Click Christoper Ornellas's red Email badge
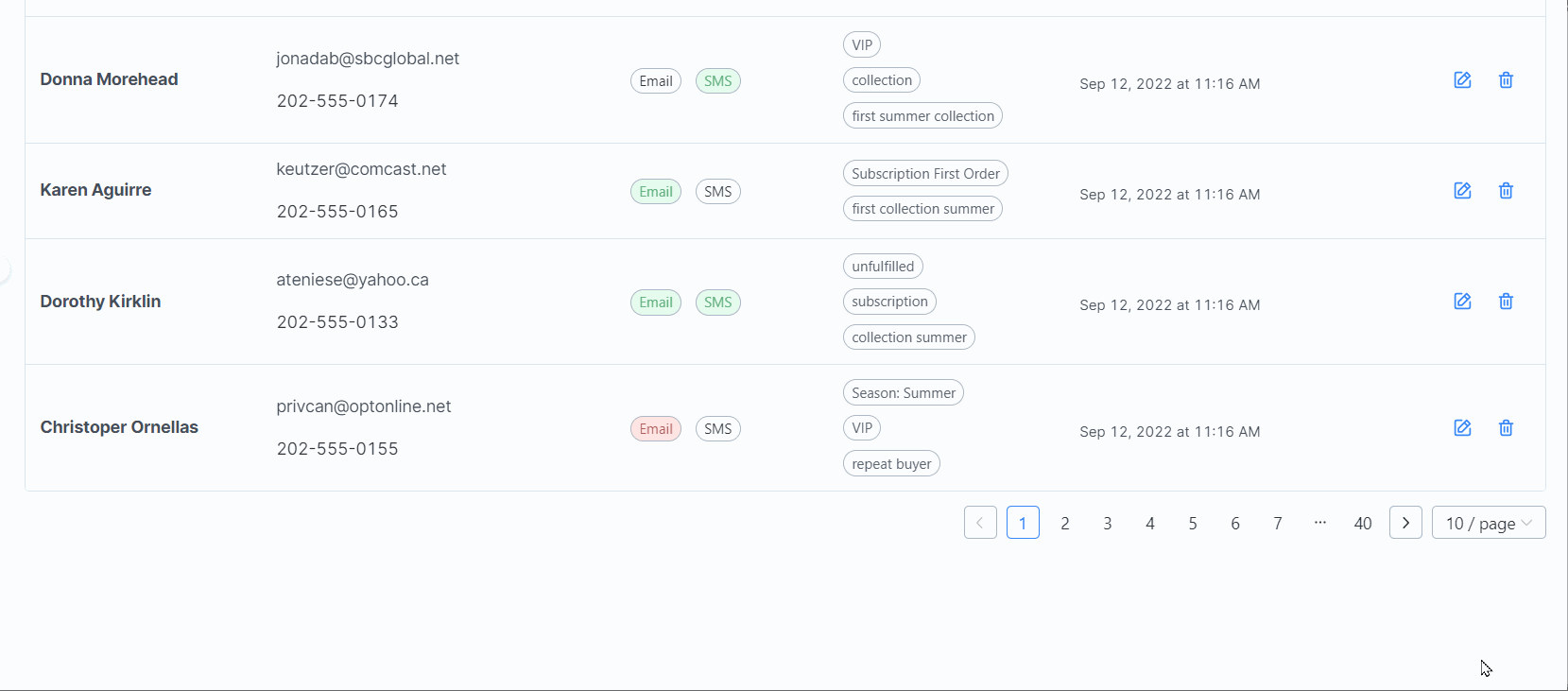This screenshot has width=1568, height=691. 655,429
